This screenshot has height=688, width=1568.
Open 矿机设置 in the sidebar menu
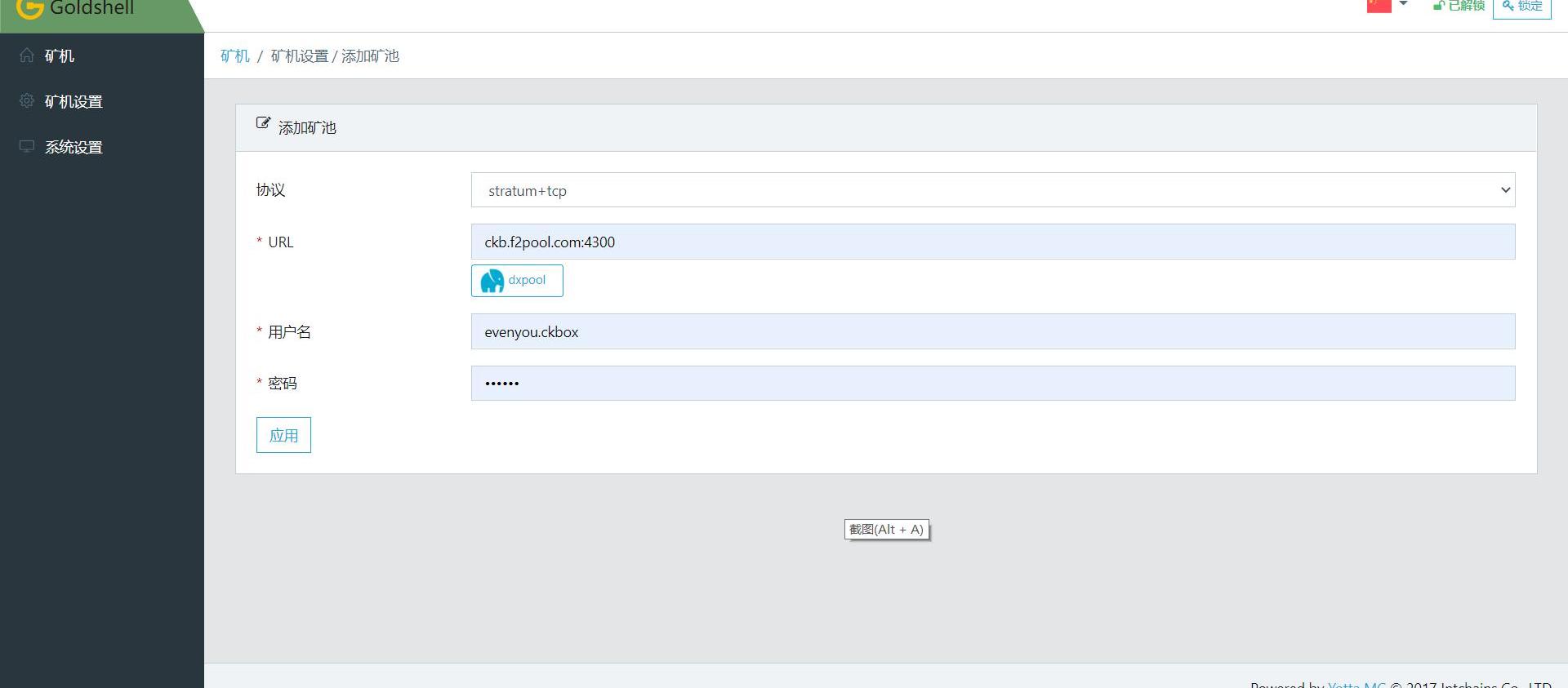click(73, 101)
